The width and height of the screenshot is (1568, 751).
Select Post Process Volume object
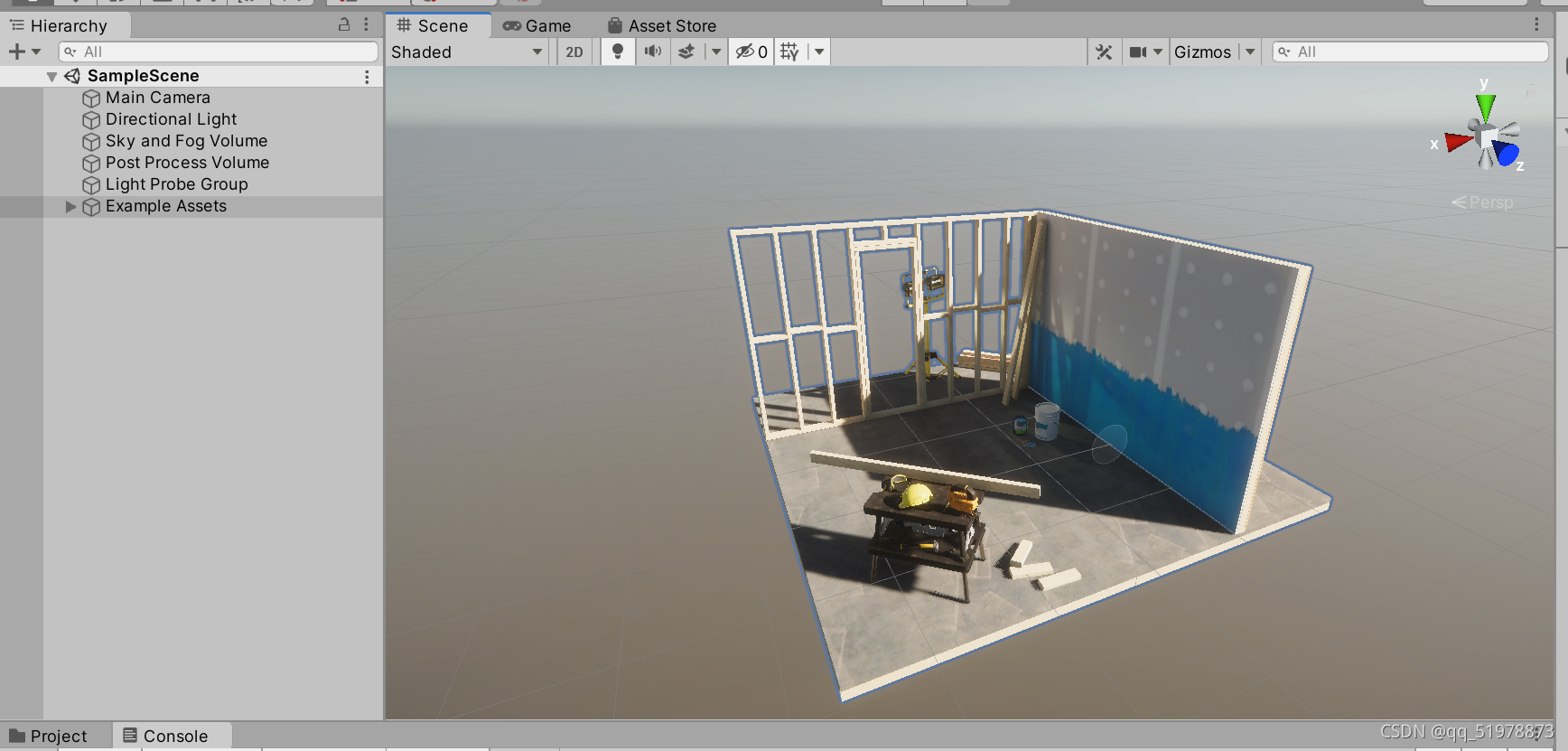(187, 163)
